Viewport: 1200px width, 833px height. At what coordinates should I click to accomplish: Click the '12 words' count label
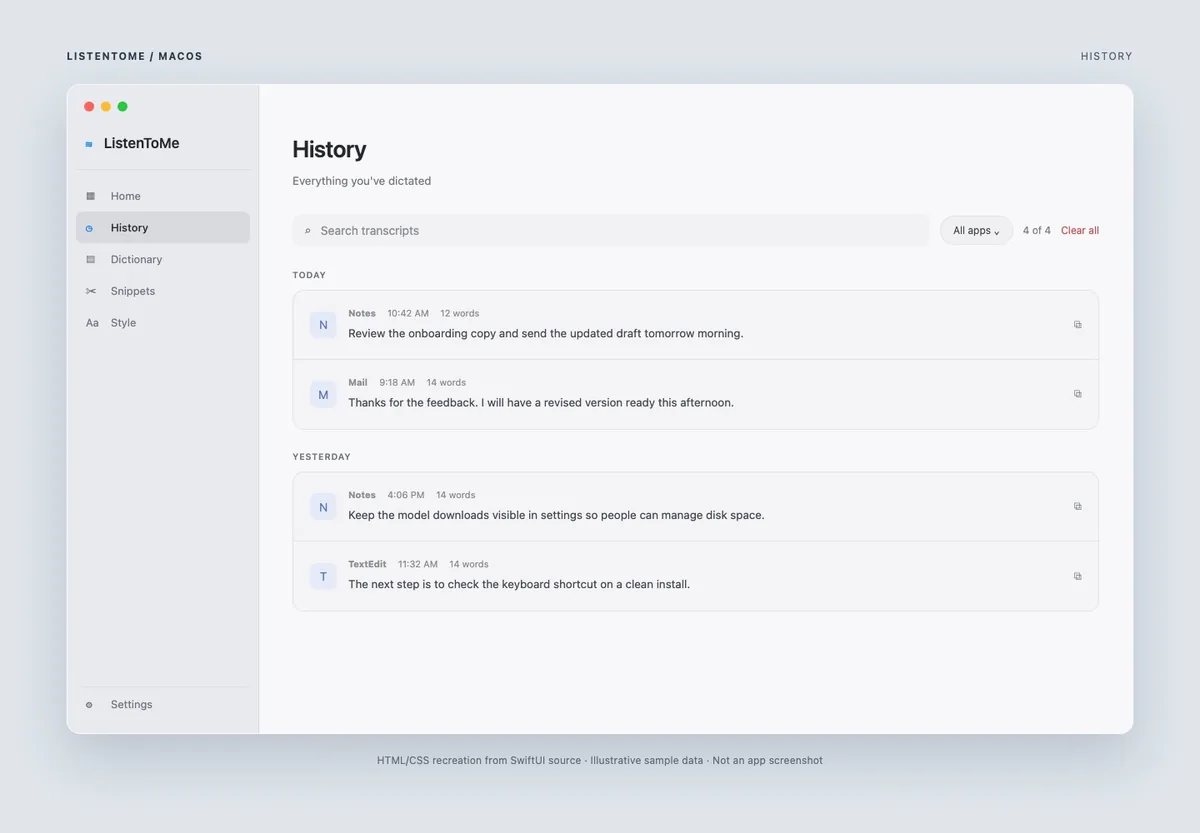click(x=460, y=313)
